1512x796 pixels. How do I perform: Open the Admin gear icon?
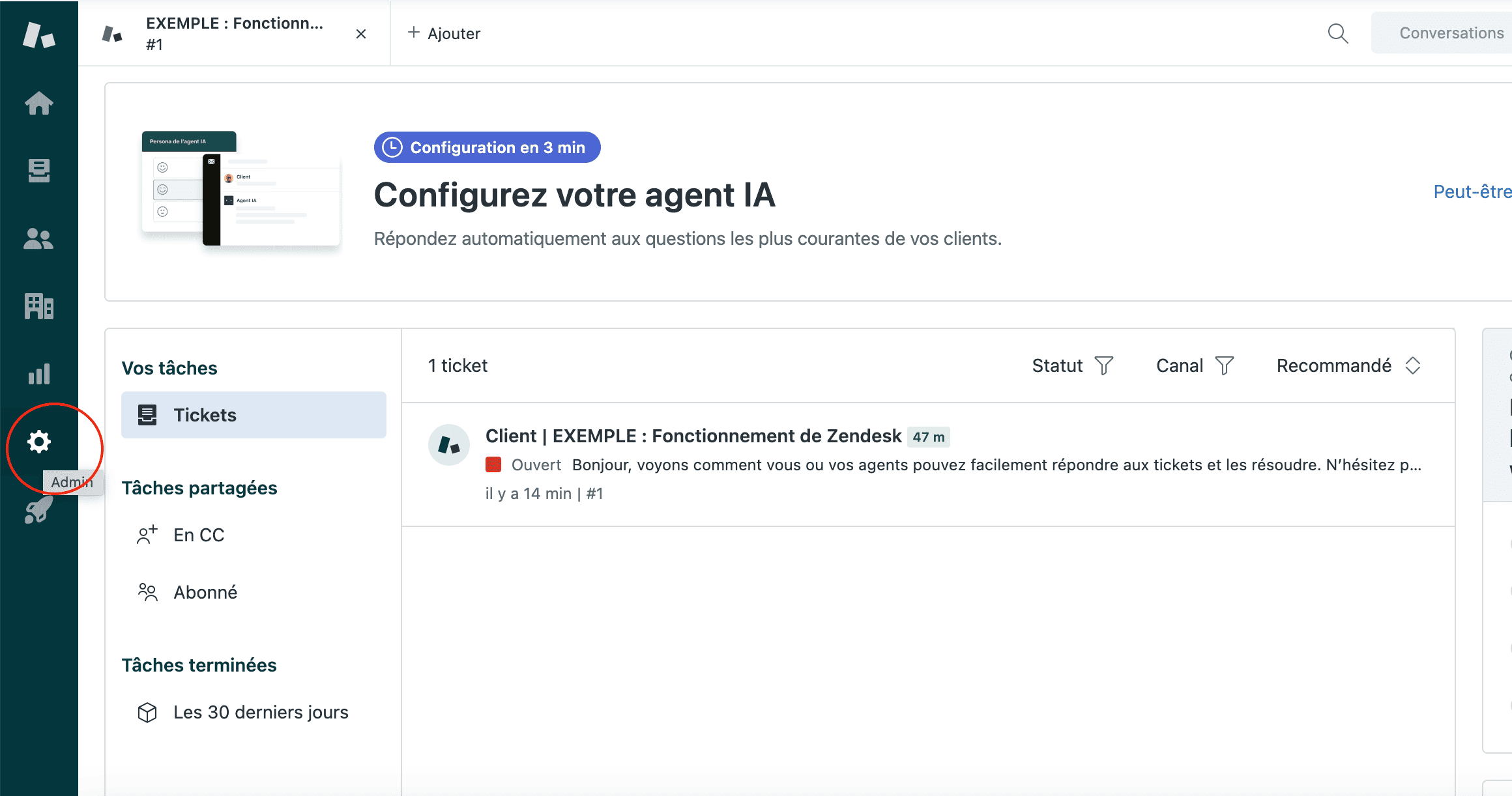[x=38, y=442]
